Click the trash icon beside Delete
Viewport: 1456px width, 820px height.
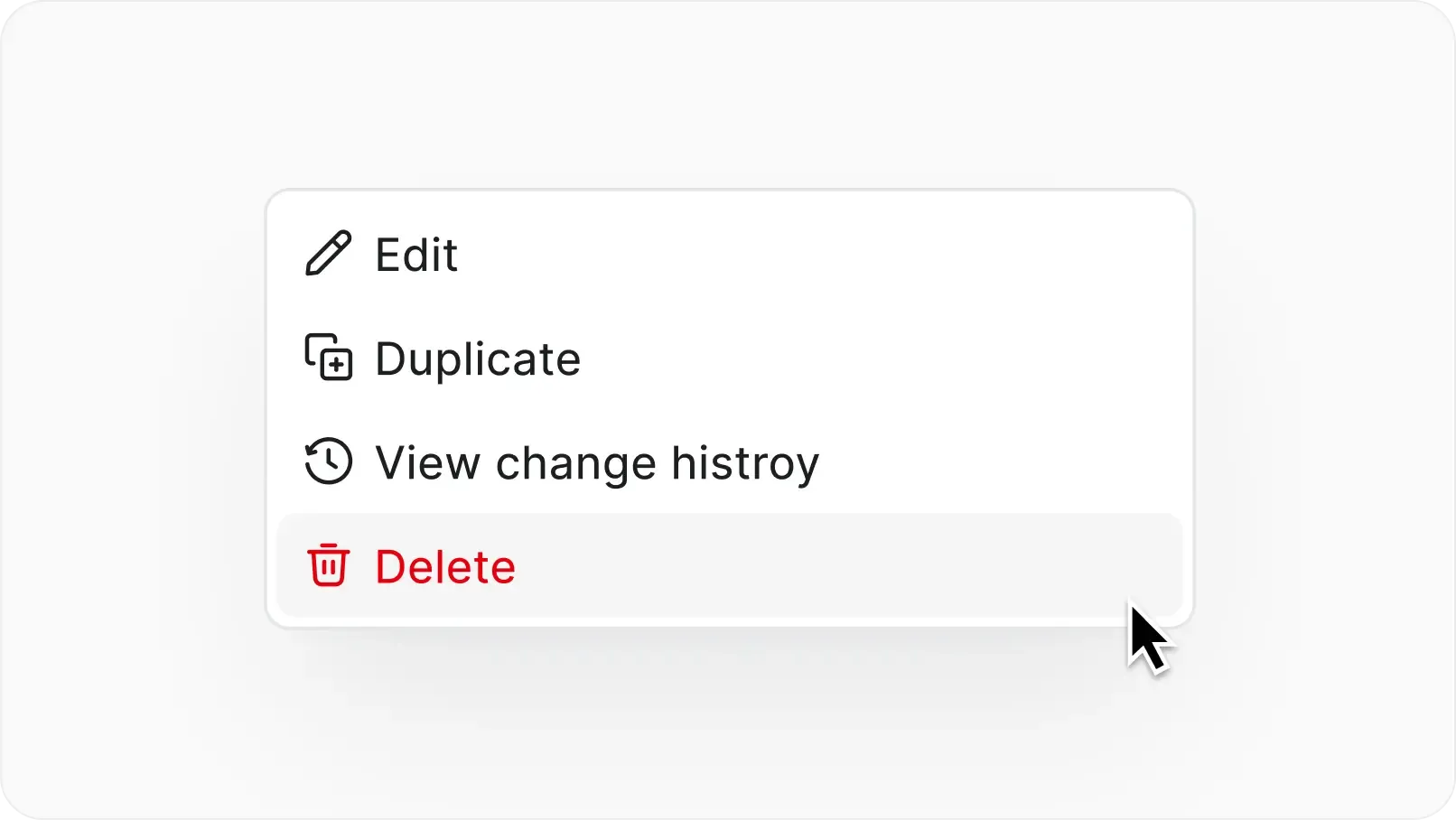click(x=329, y=566)
